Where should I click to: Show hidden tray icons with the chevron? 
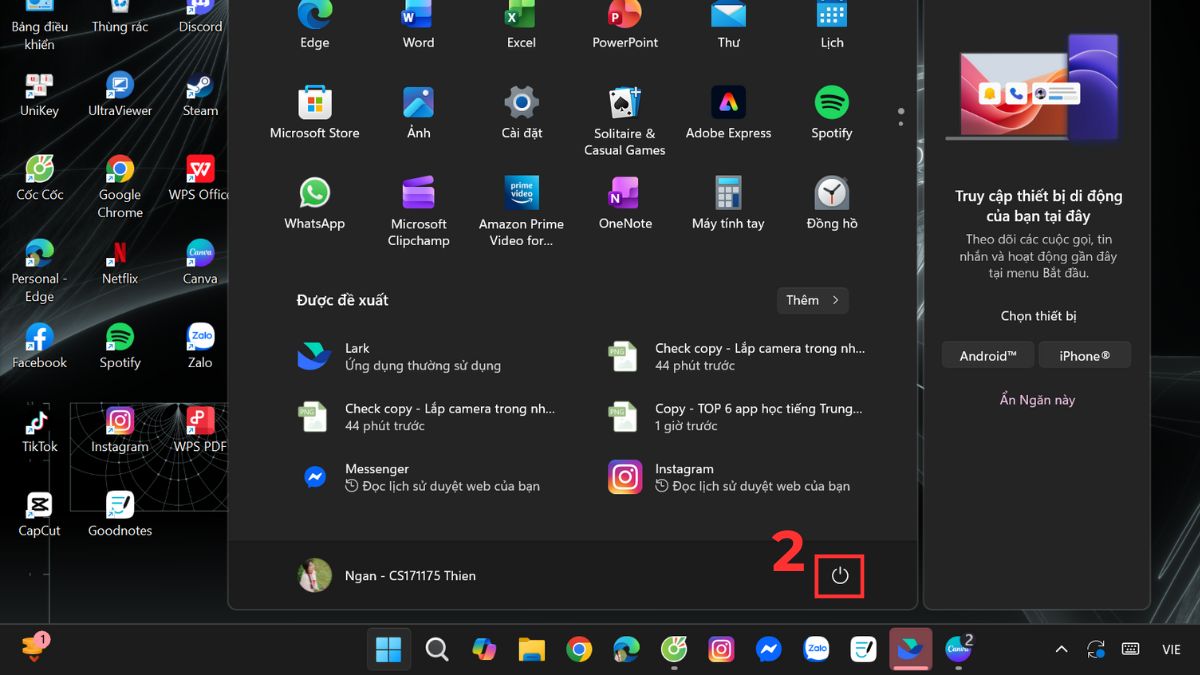1061,649
